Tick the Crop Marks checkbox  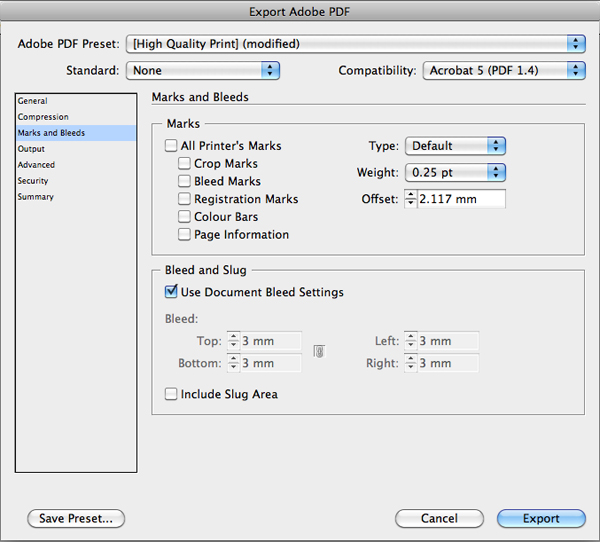184,163
